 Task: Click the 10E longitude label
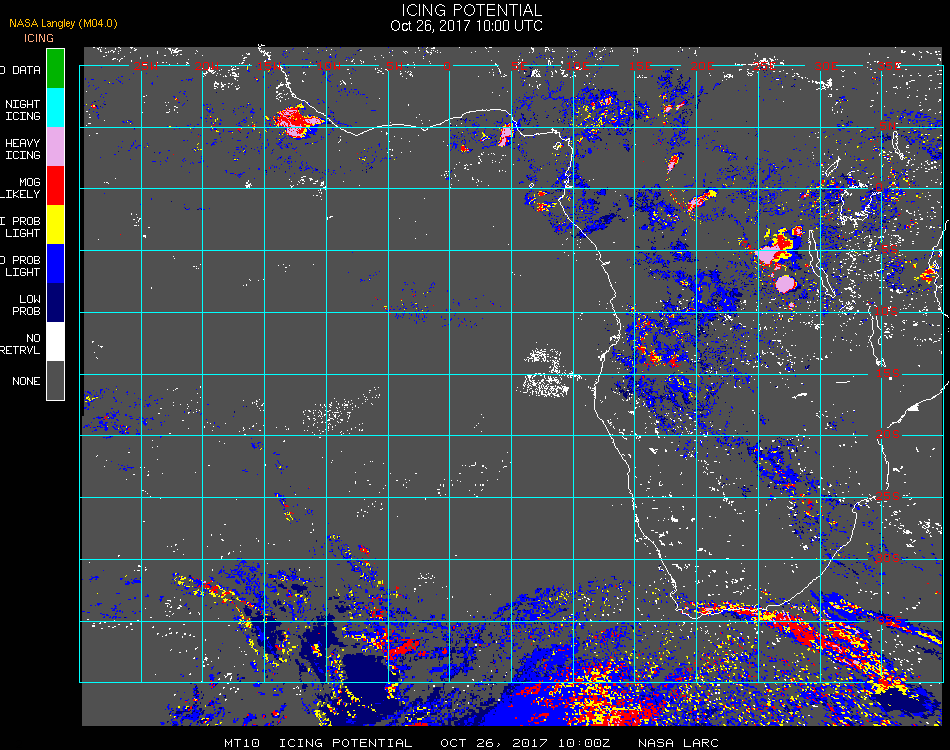pos(577,66)
